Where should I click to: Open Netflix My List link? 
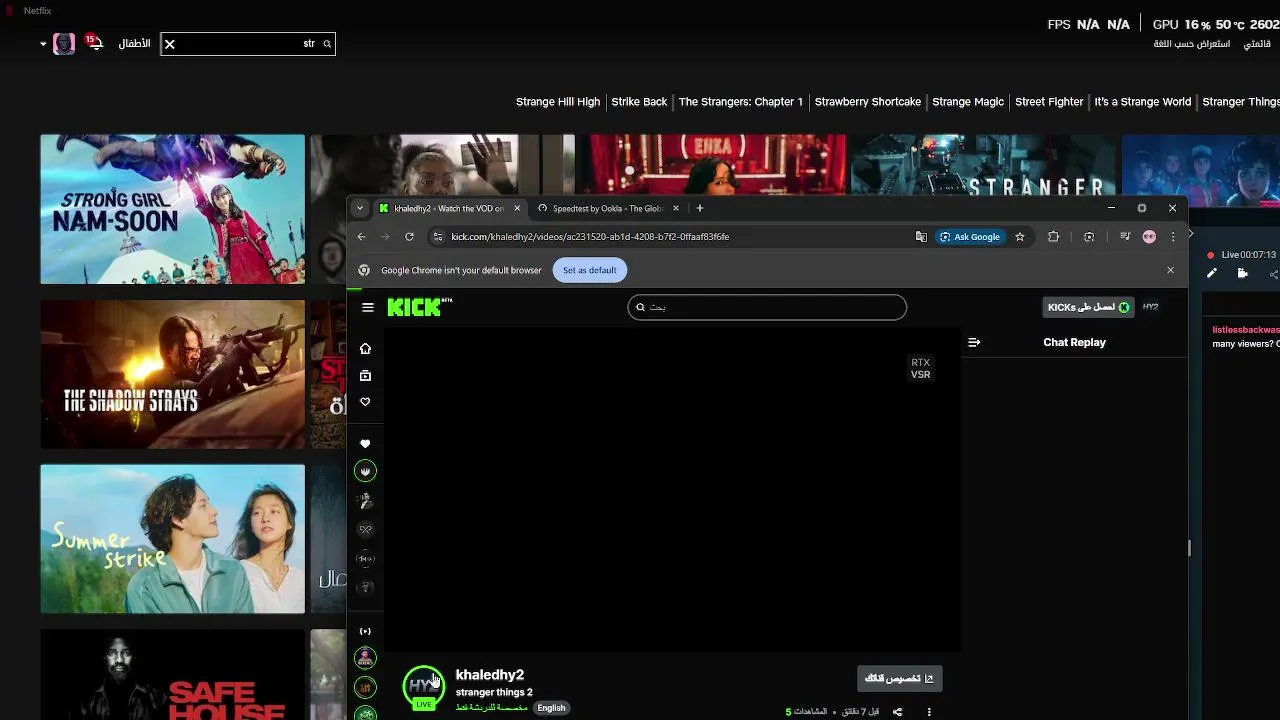point(1257,44)
